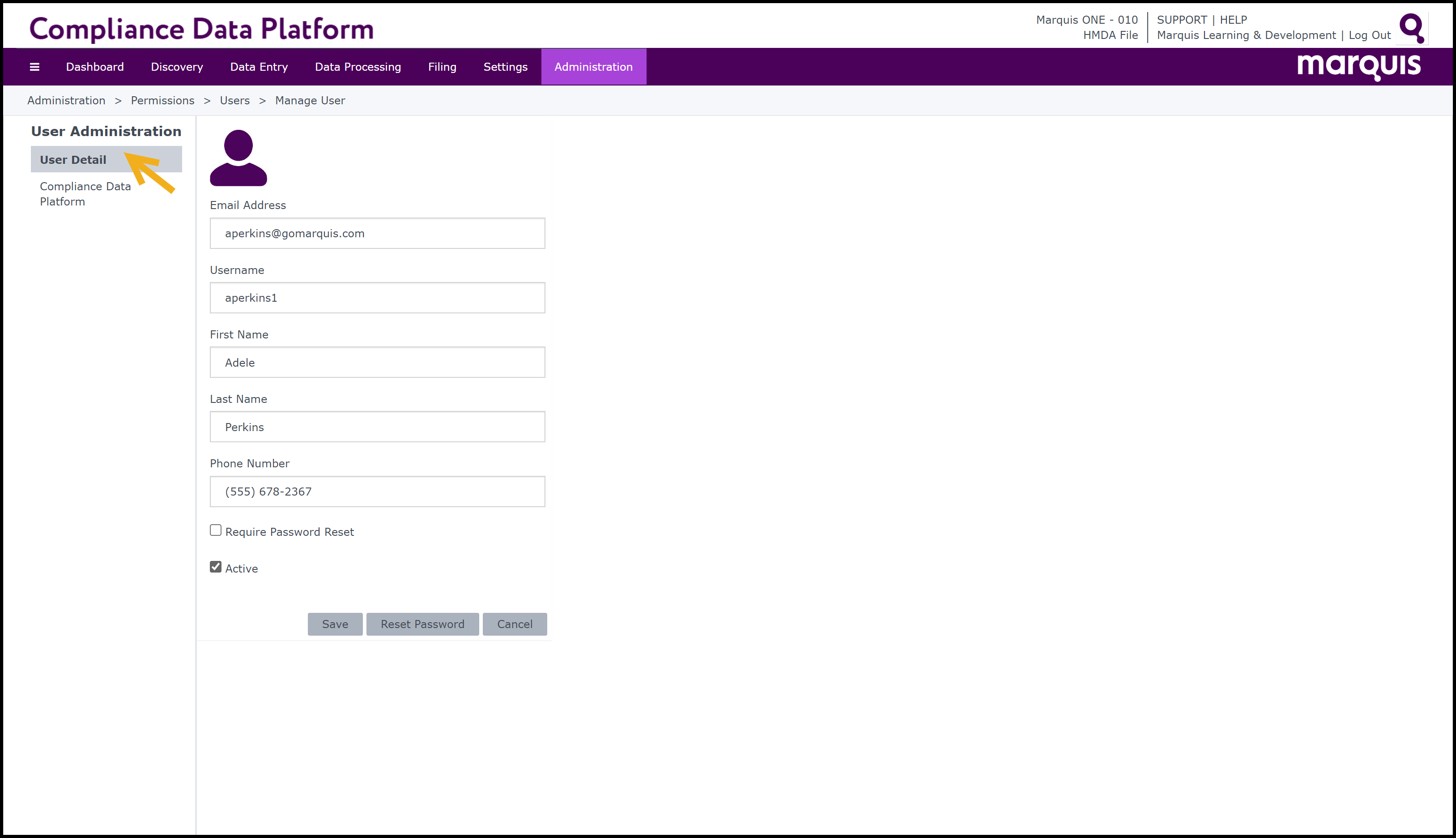The height and width of the screenshot is (838, 1456).
Task: Open the Settings menu
Action: pyautogui.click(x=505, y=67)
